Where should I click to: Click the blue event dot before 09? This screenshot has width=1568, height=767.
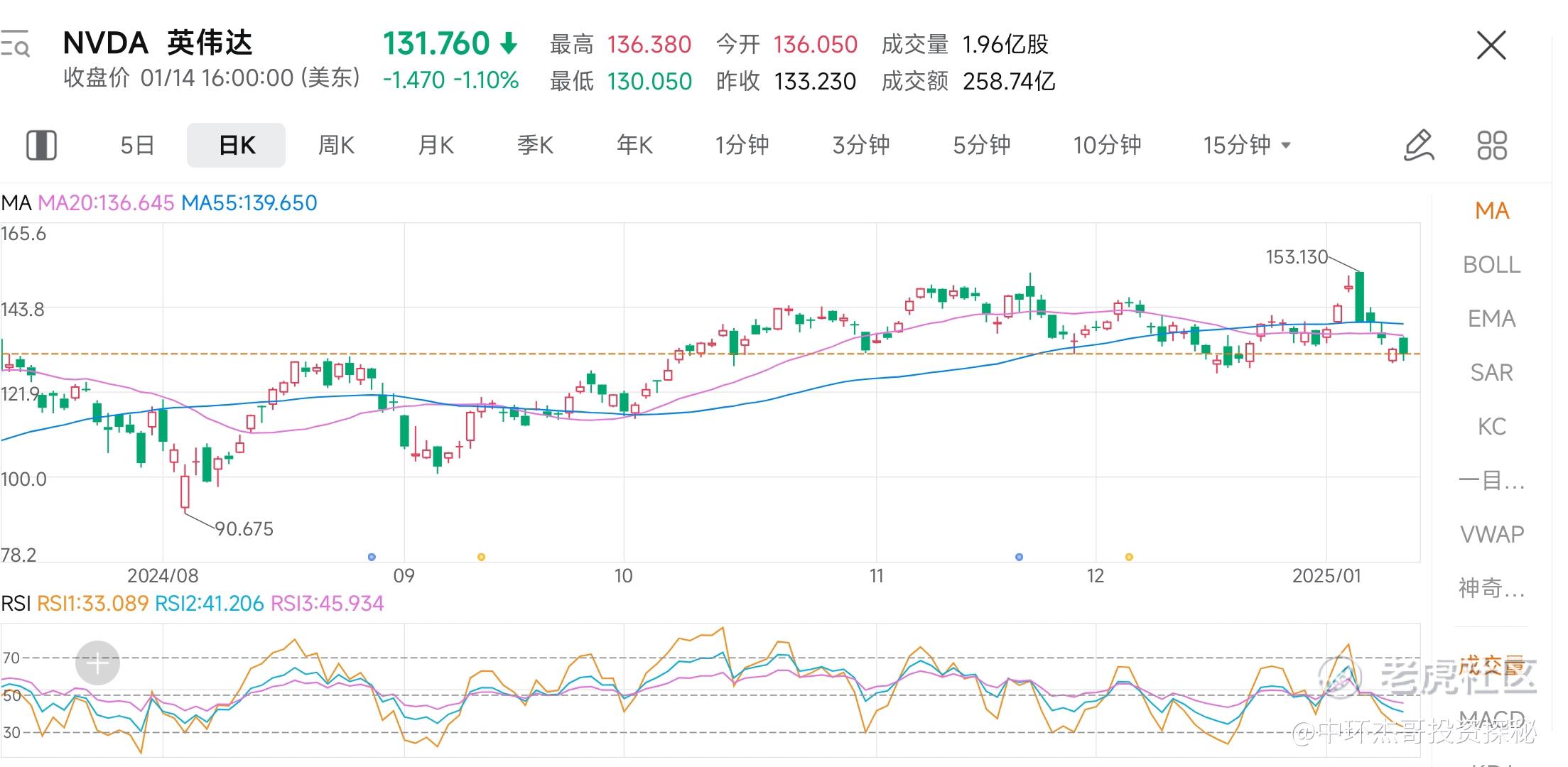pyautogui.click(x=372, y=557)
